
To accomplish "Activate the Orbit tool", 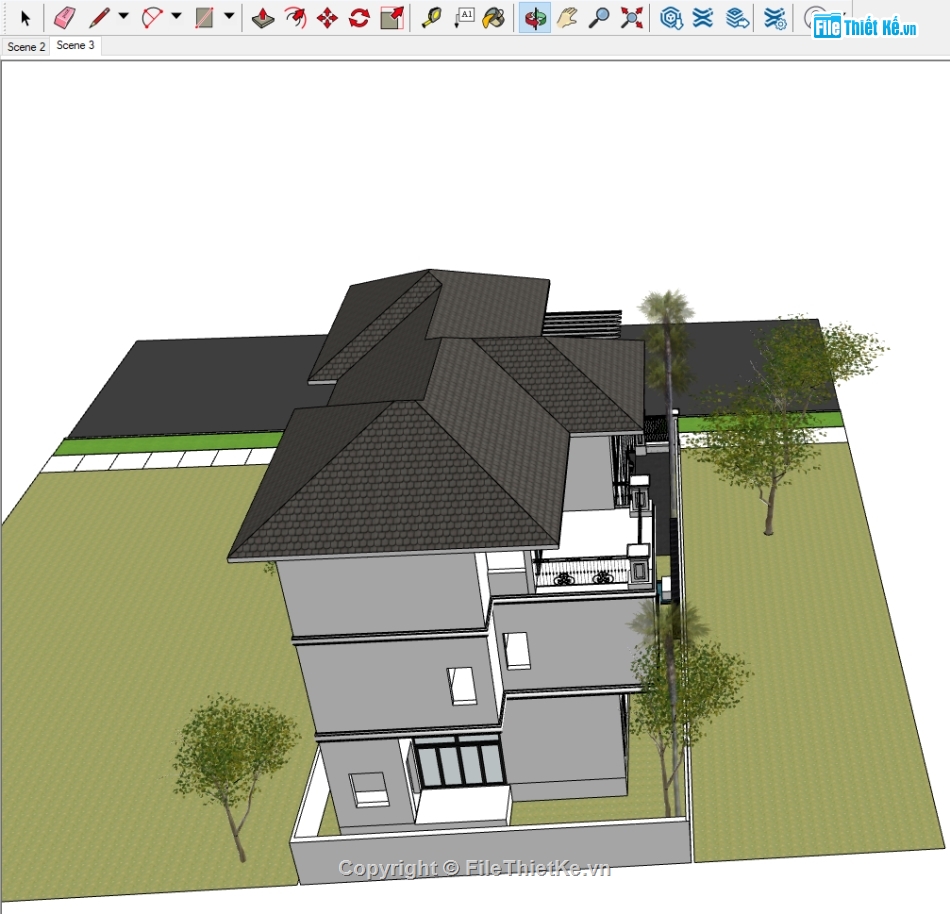I will (x=535, y=18).
